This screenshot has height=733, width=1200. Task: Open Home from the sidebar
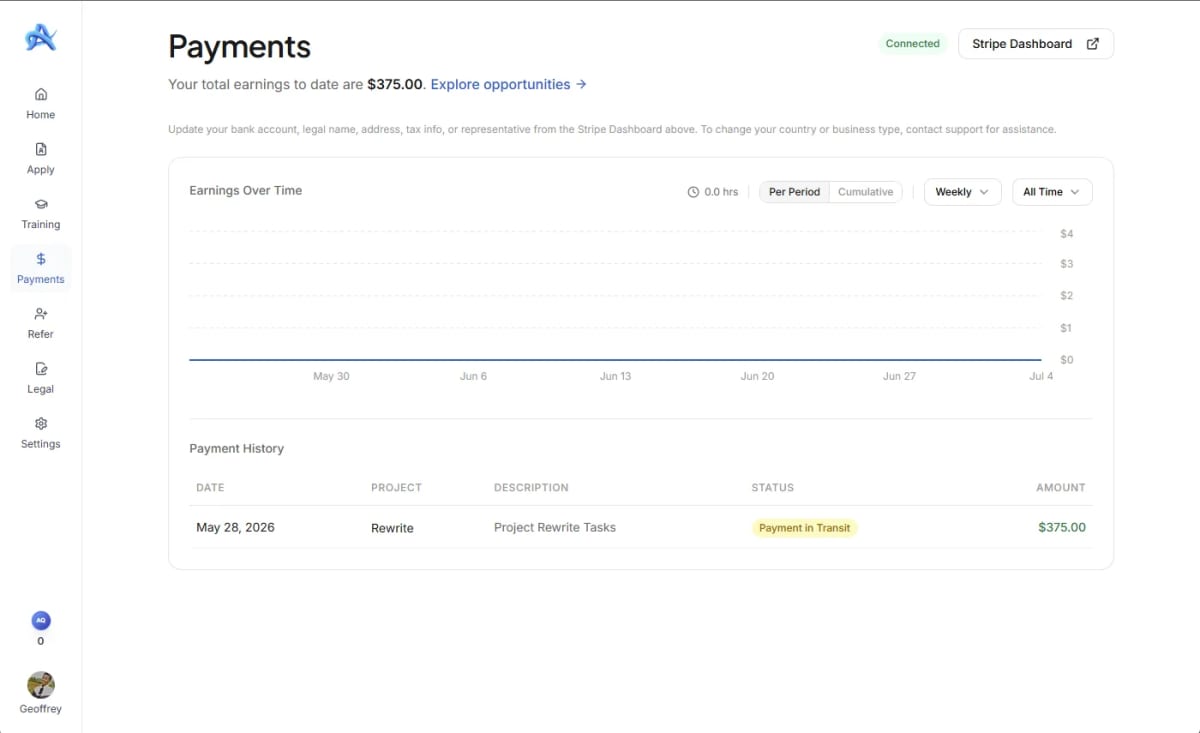point(41,103)
